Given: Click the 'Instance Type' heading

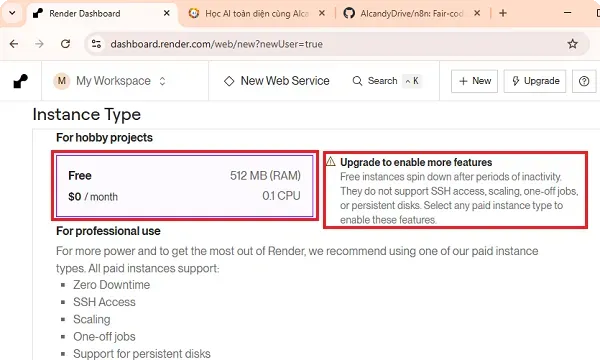Looking at the screenshot, I should point(87,114).
